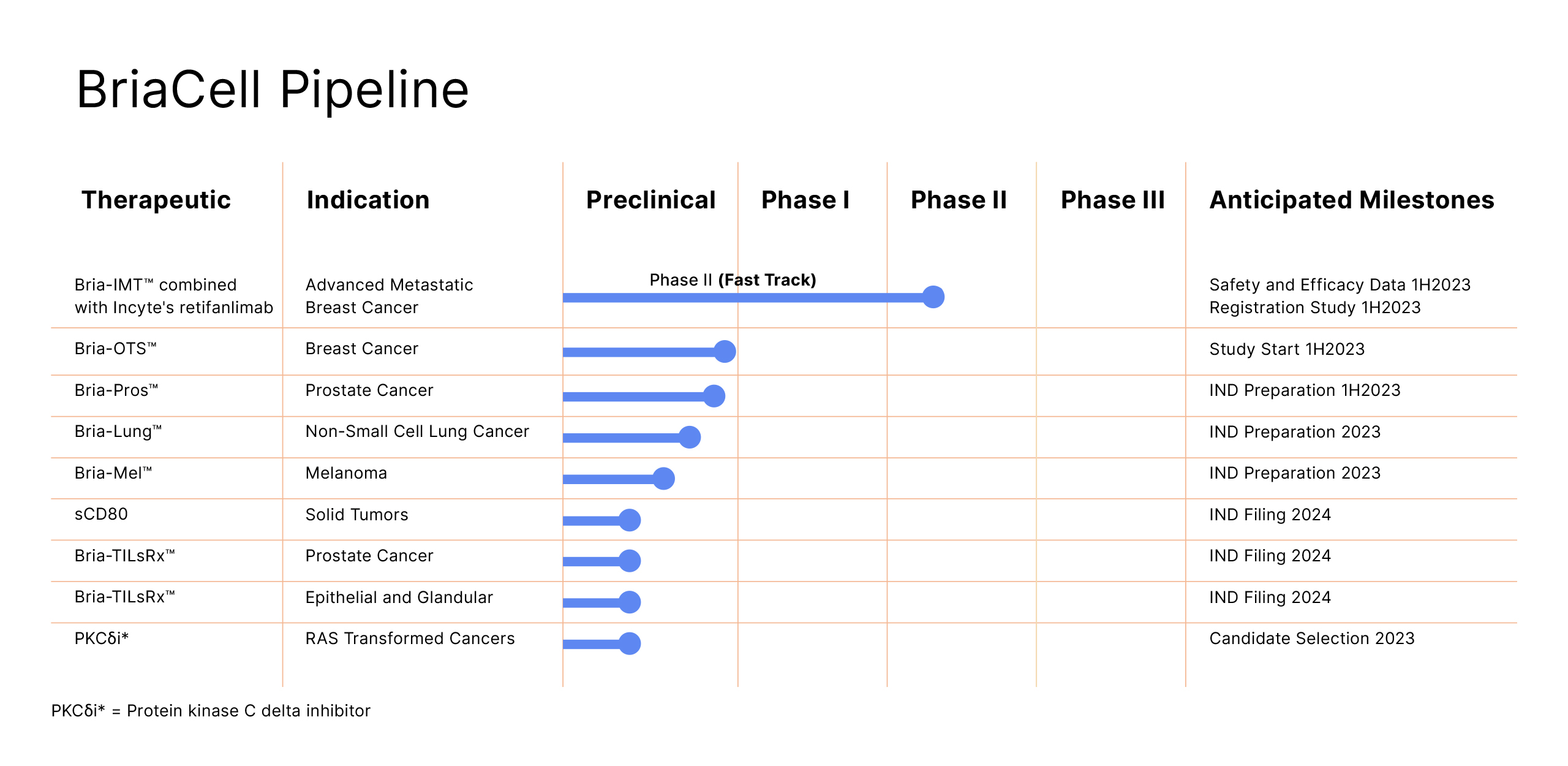The height and width of the screenshot is (766, 1568).
Task: Click the BriaCell Pipeline title
Action: click(273, 90)
